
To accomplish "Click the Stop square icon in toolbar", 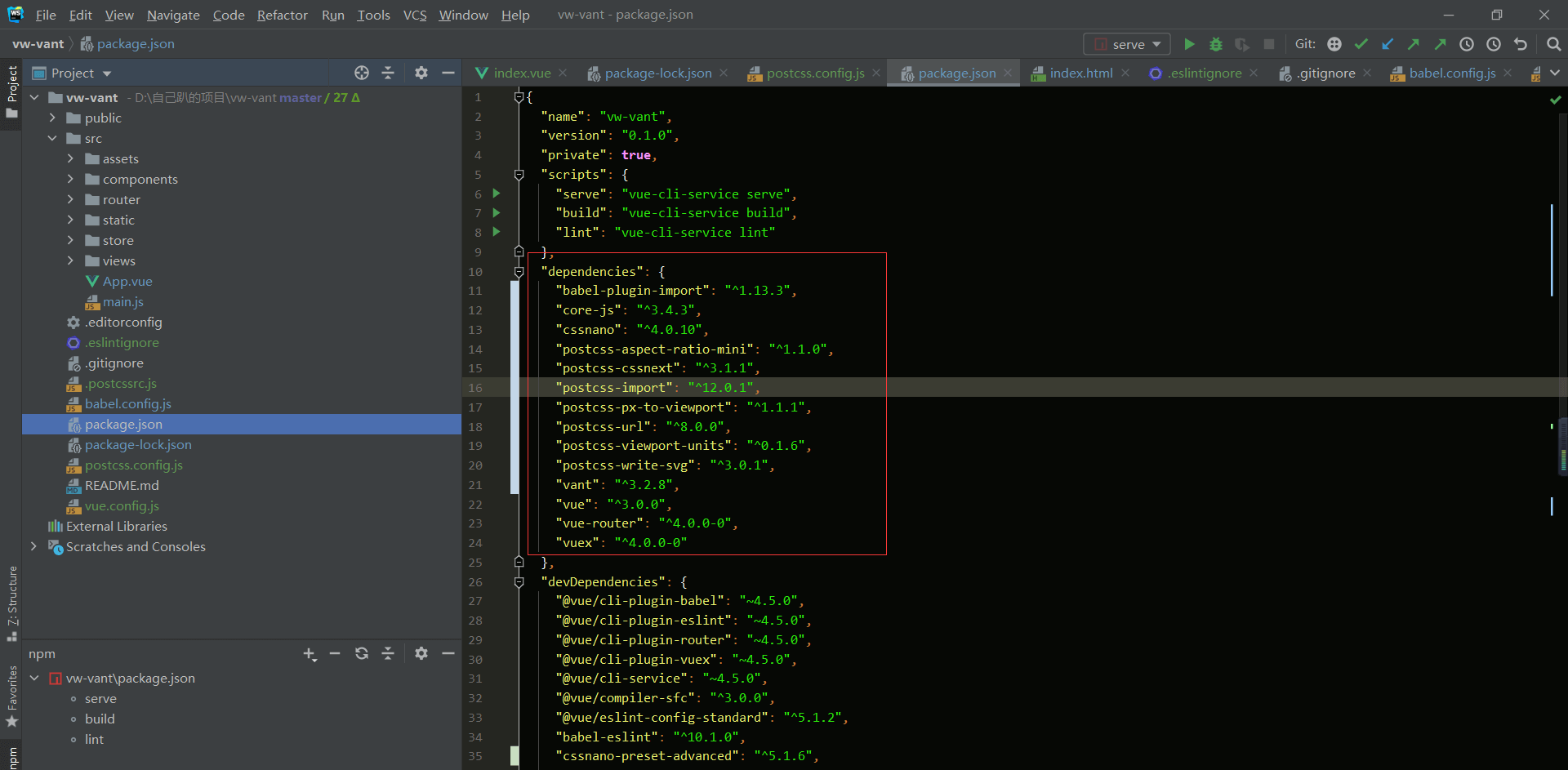I will [1268, 44].
